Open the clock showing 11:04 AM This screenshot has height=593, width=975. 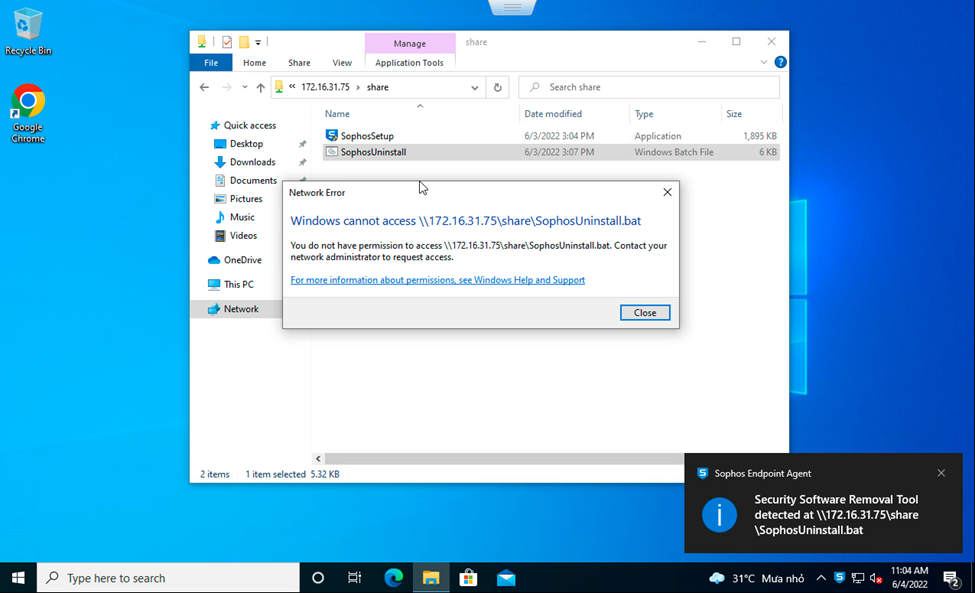909,578
